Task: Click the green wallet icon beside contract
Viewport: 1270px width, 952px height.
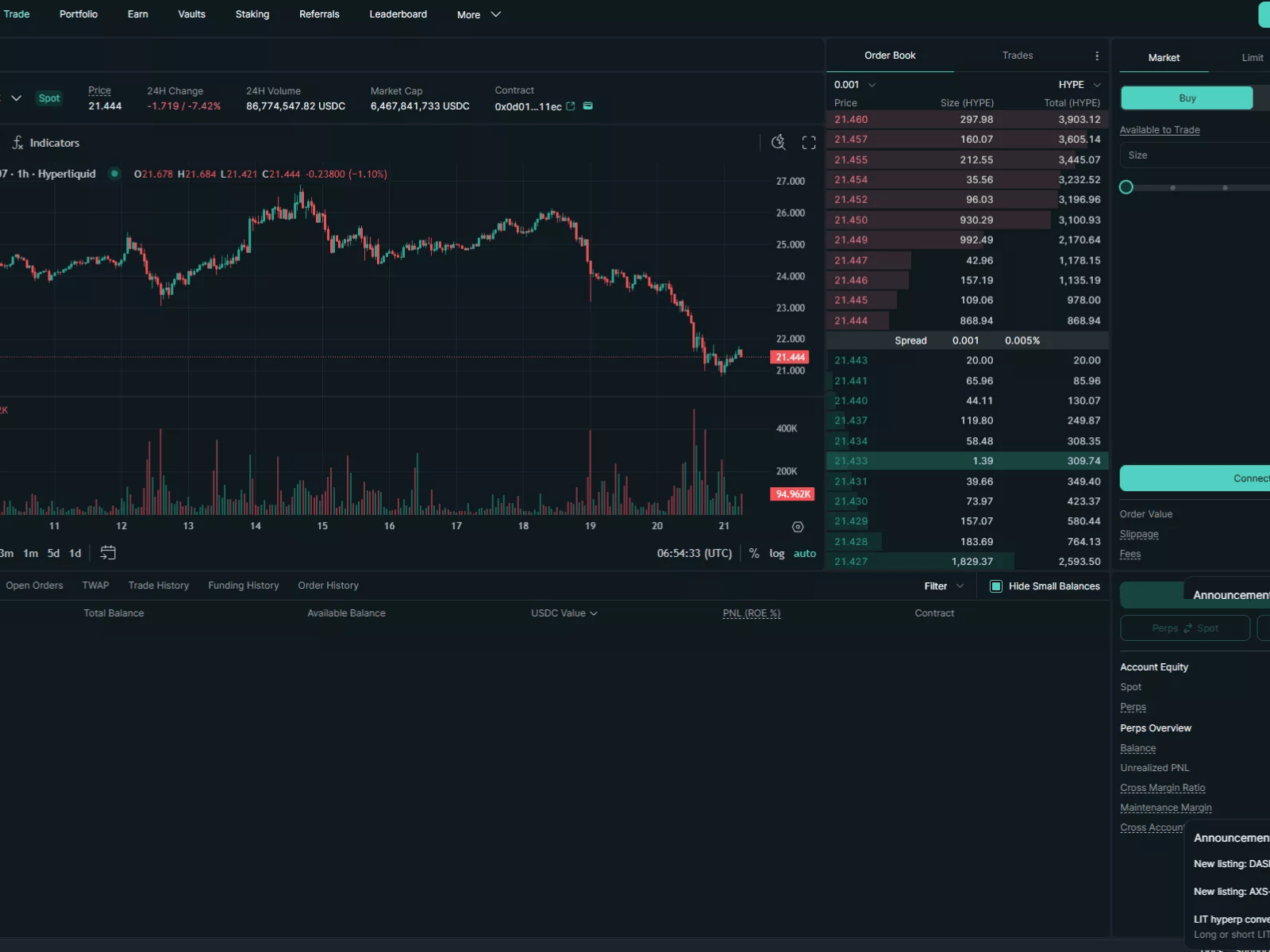Action: 588,106
